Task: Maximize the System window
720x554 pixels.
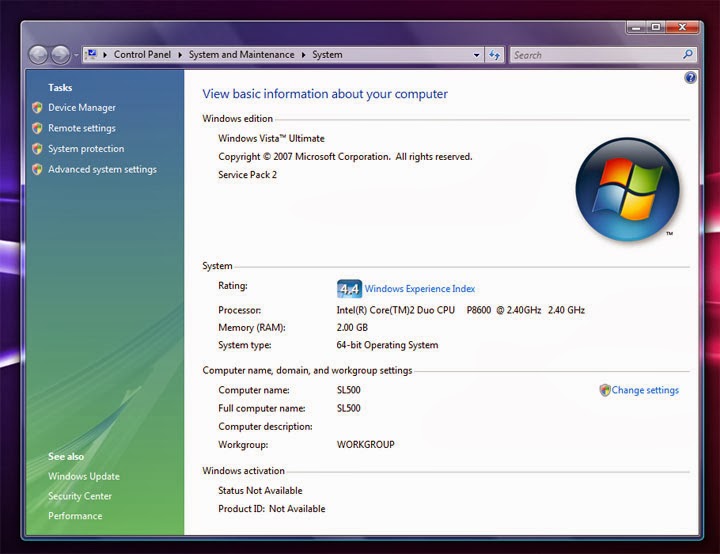Action: point(656,28)
